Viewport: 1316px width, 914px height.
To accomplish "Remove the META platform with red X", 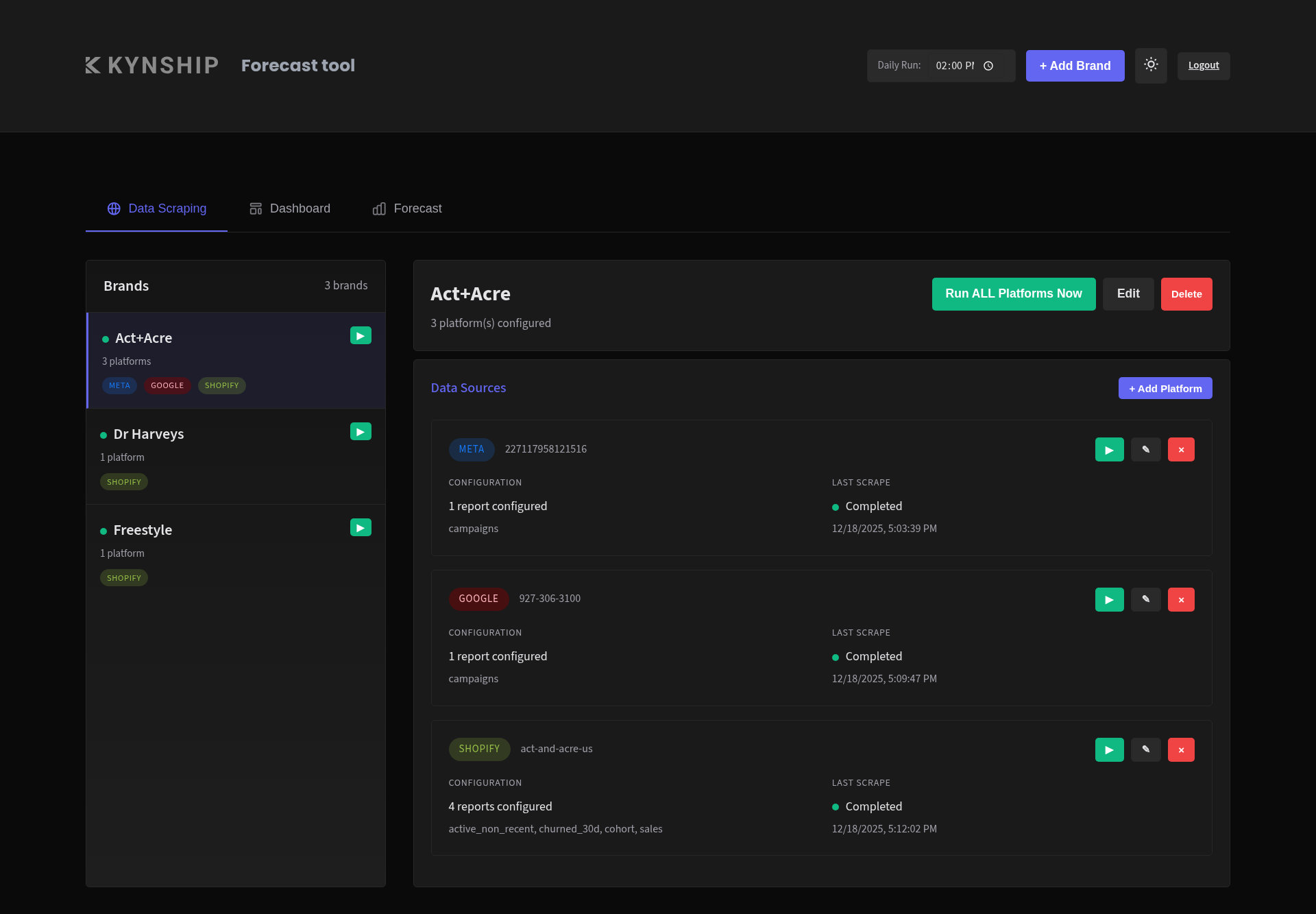I will pos(1181,449).
